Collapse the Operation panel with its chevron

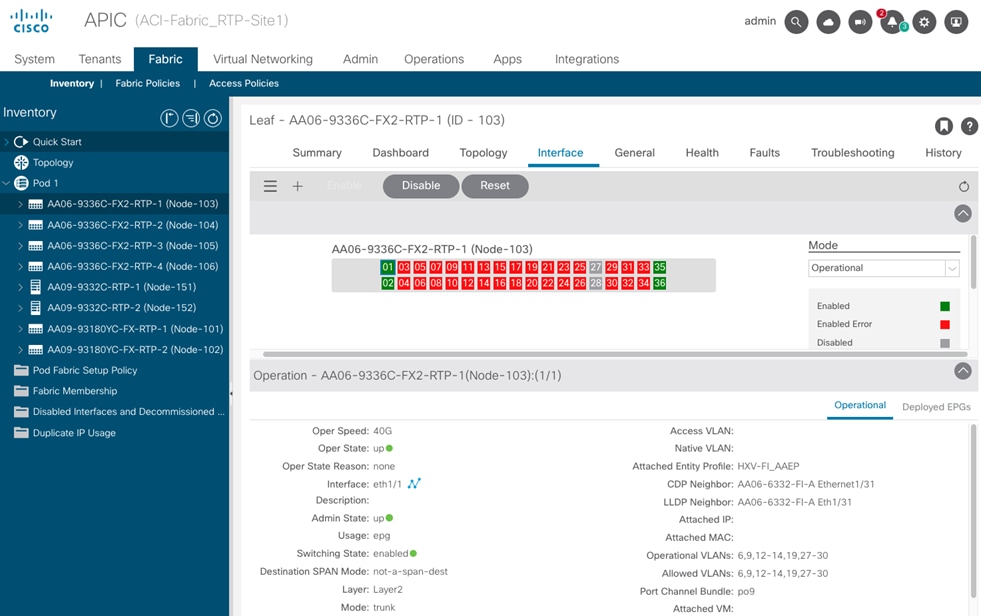pyautogui.click(x=962, y=370)
